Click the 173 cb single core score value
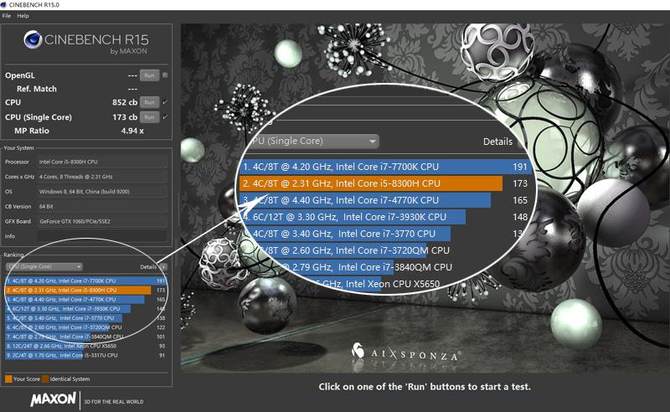670x412 pixels. (125, 117)
